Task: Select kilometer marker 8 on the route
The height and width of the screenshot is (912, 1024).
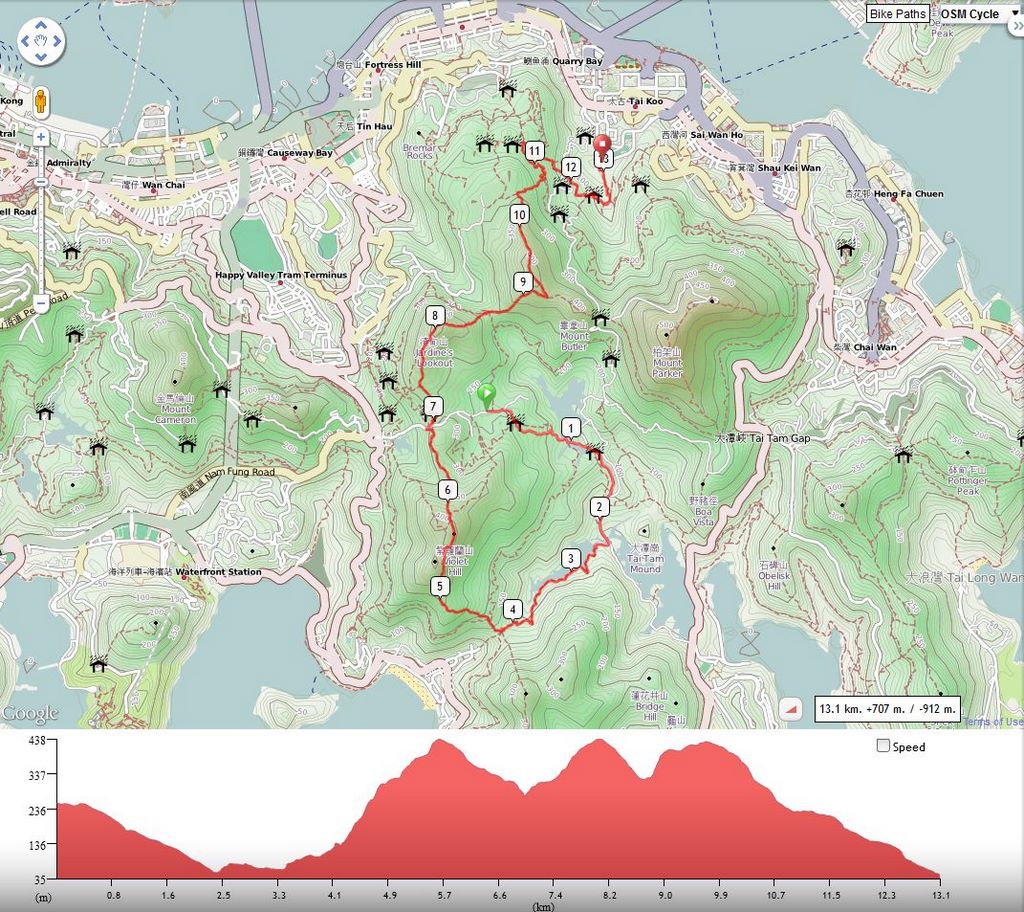Action: click(x=435, y=316)
